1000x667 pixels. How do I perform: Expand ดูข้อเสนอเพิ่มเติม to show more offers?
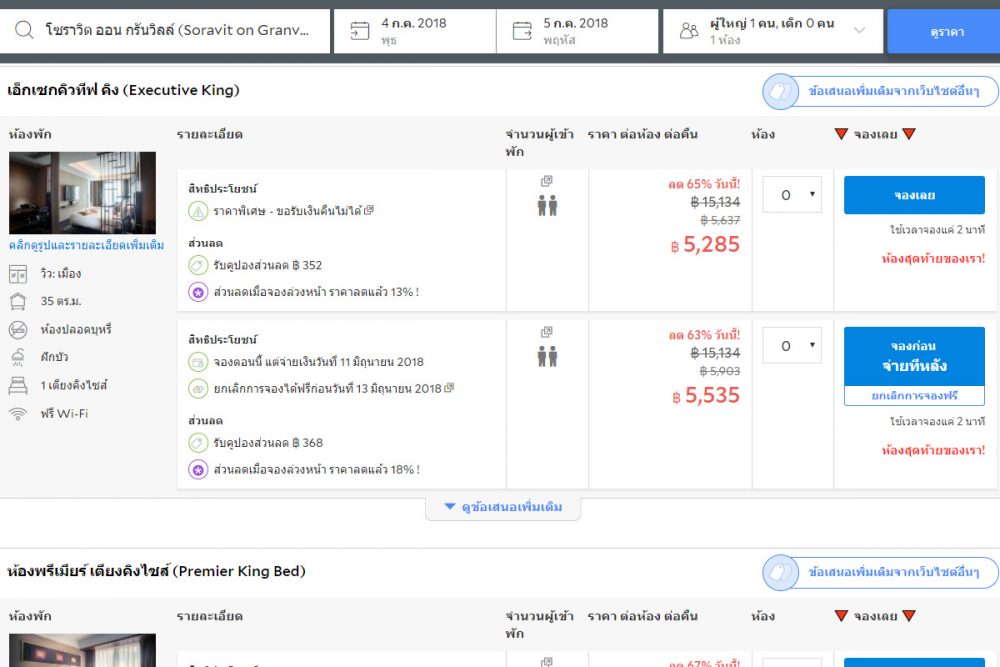point(503,508)
